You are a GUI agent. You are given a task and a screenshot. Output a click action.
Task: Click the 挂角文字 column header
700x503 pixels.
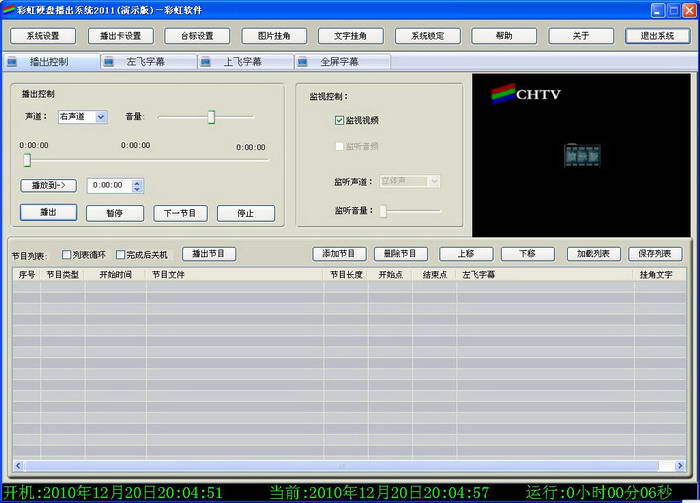click(x=660, y=274)
